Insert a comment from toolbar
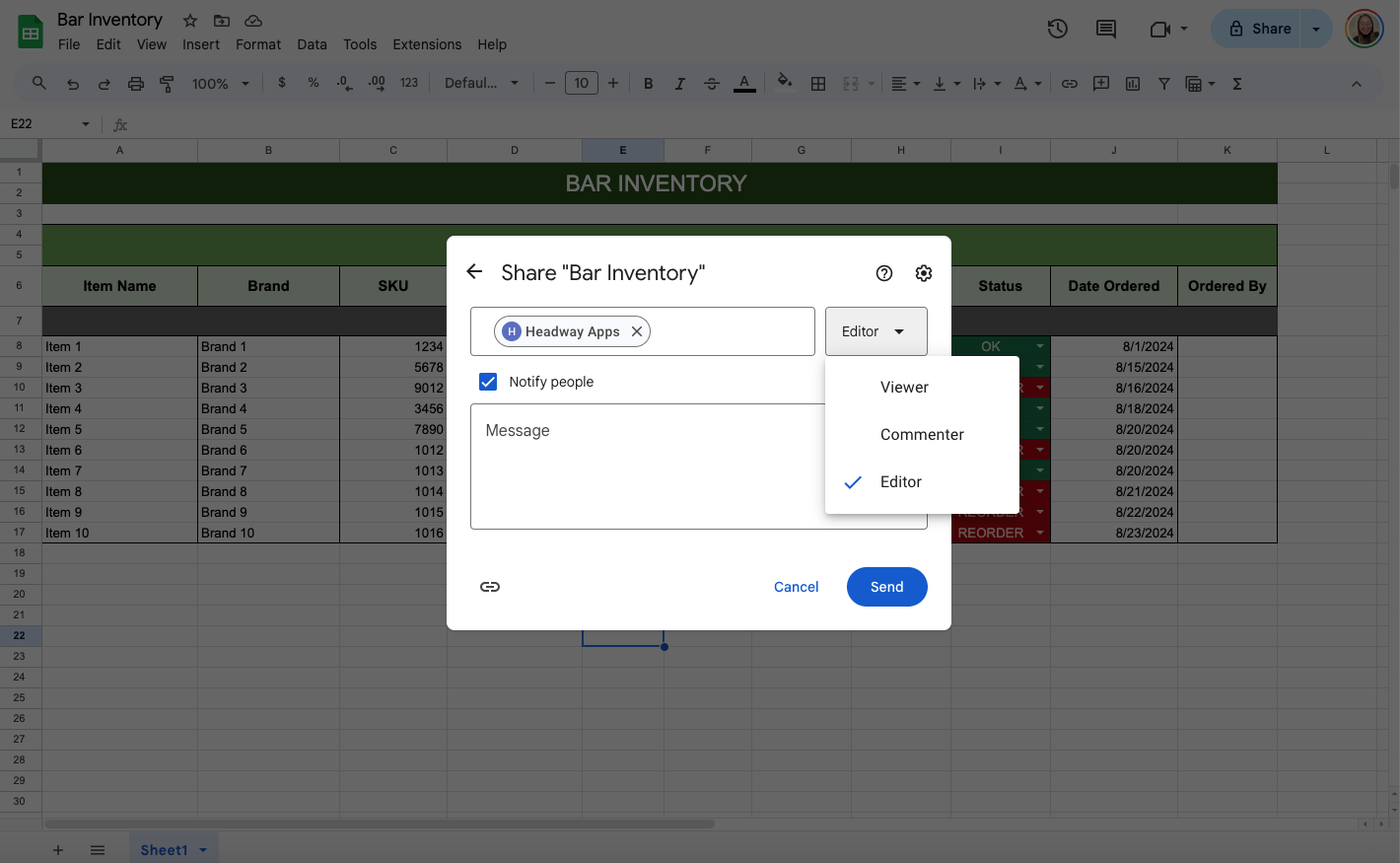The image size is (1400, 863). coord(1101,84)
